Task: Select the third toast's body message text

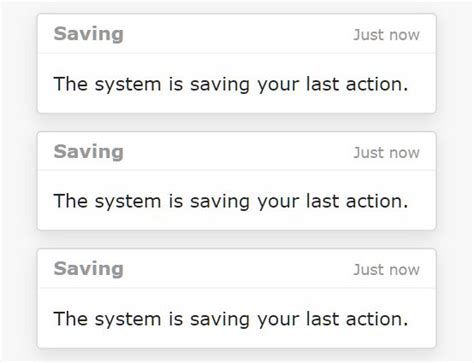Action: (231, 319)
